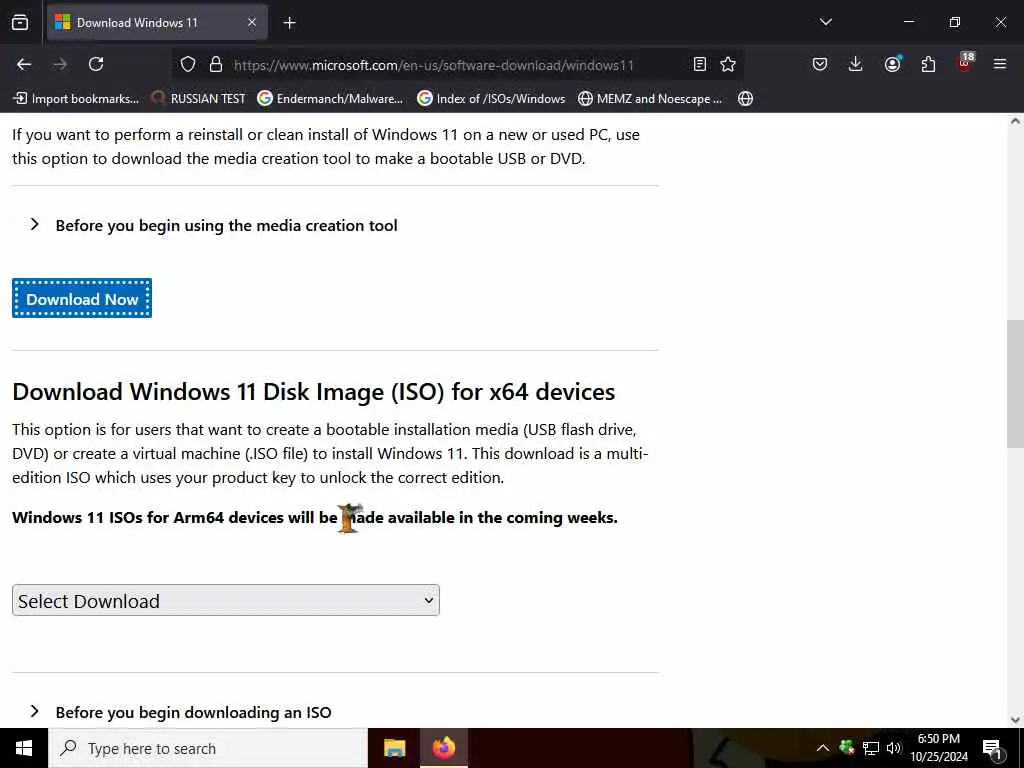Show hidden system tray icons
Screen dimensions: 1024x768
[x=823, y=748]
